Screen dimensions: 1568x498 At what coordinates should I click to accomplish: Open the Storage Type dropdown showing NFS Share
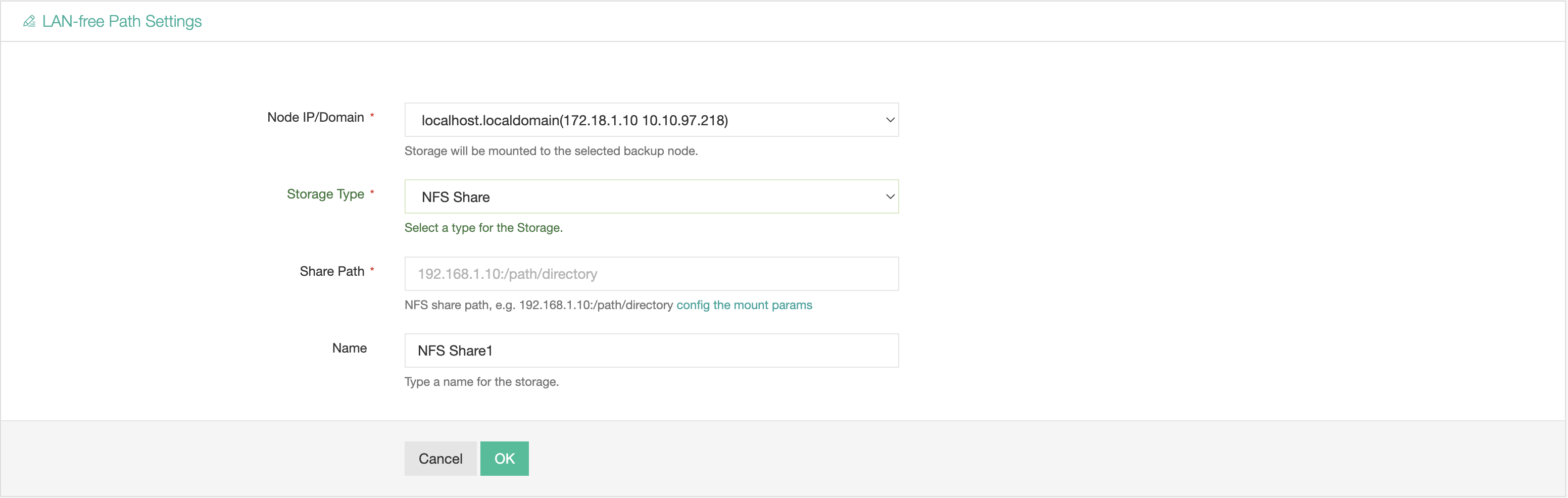[x=650, y=196]
